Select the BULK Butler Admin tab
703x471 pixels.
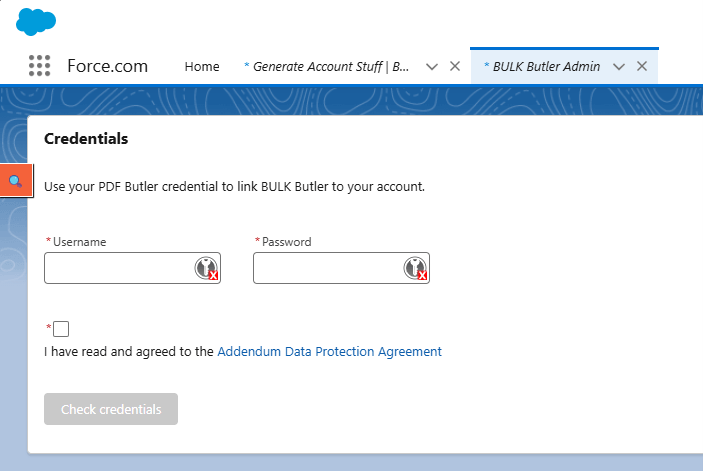[x=545, y=67]
